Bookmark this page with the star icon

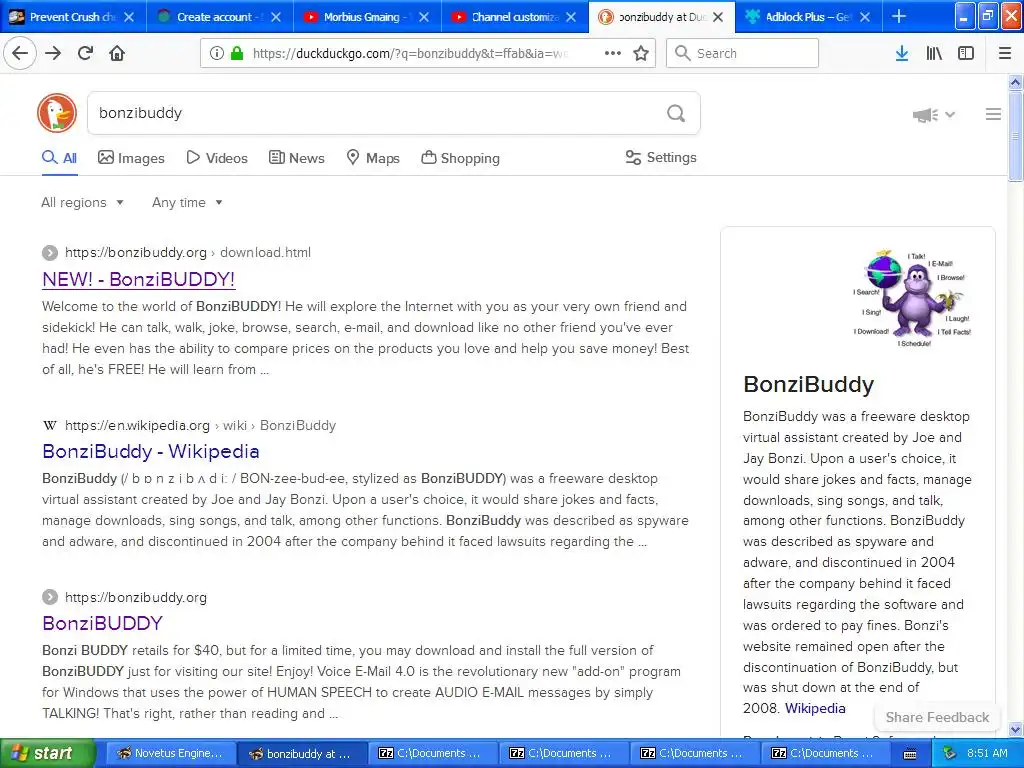[x=641, y=53]
